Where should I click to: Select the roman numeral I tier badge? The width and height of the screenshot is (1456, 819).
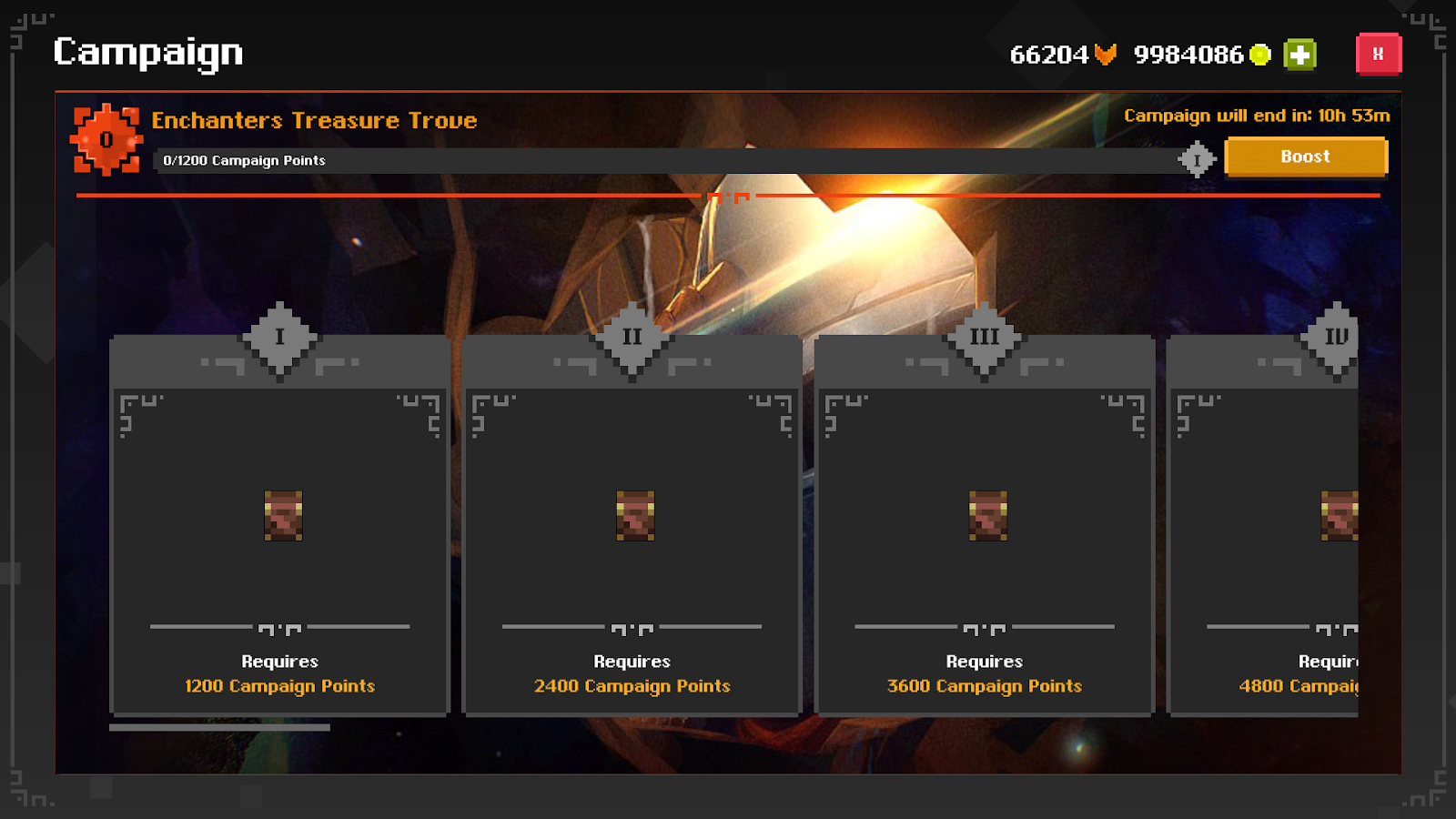[x=279, y=338]
